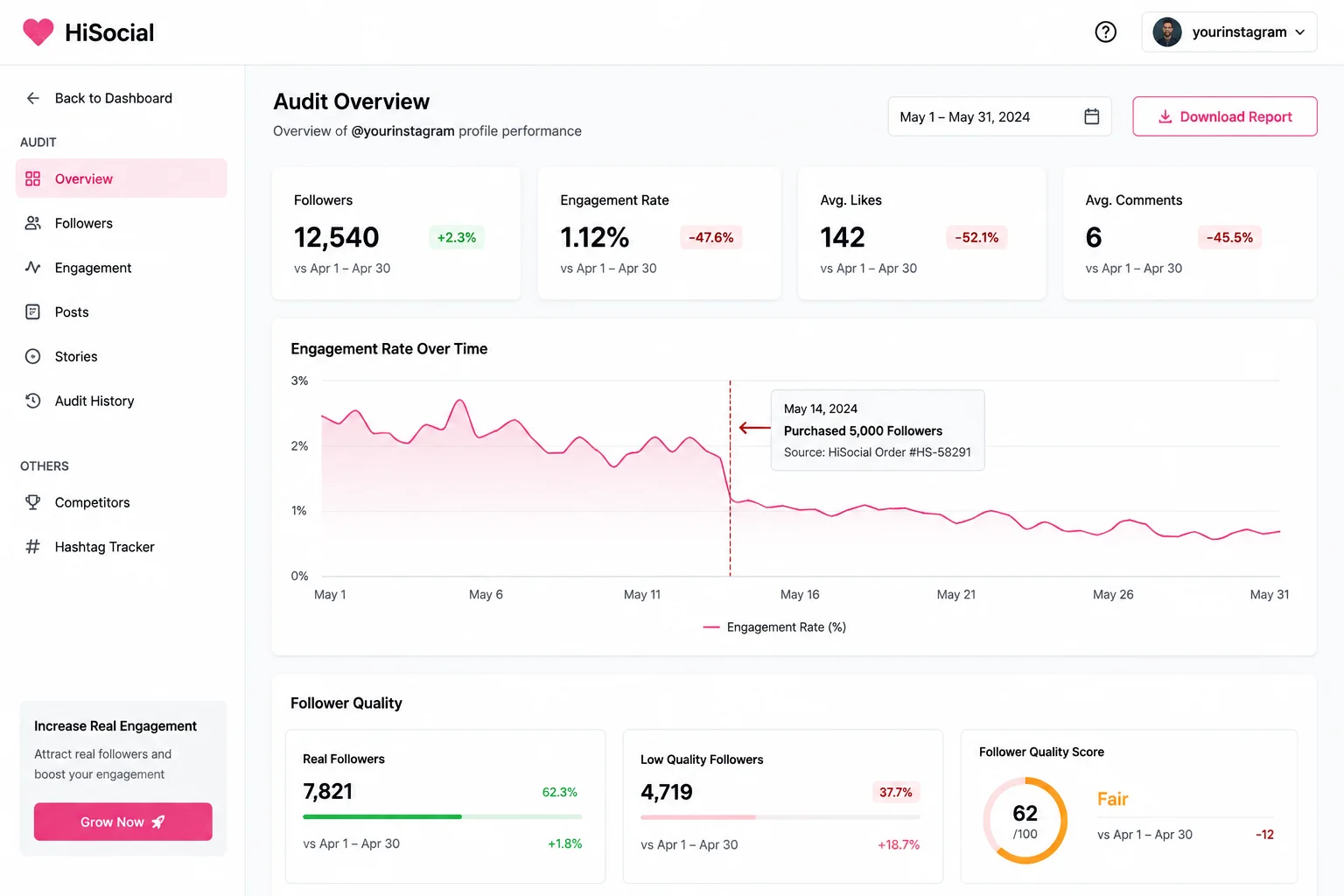
Task: Click the May 16 x-axis label
Action: (x=800, y=594)
